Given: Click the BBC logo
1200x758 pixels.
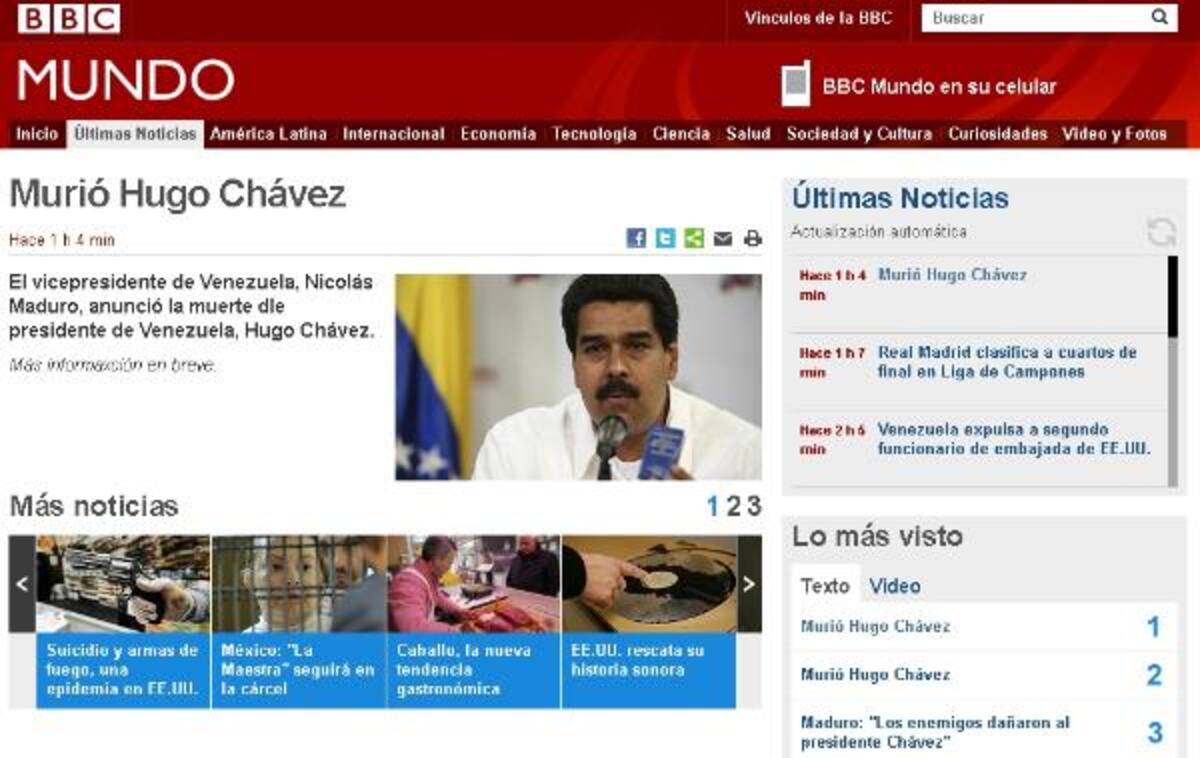Looking at the screenshot, I should [68, 18].
